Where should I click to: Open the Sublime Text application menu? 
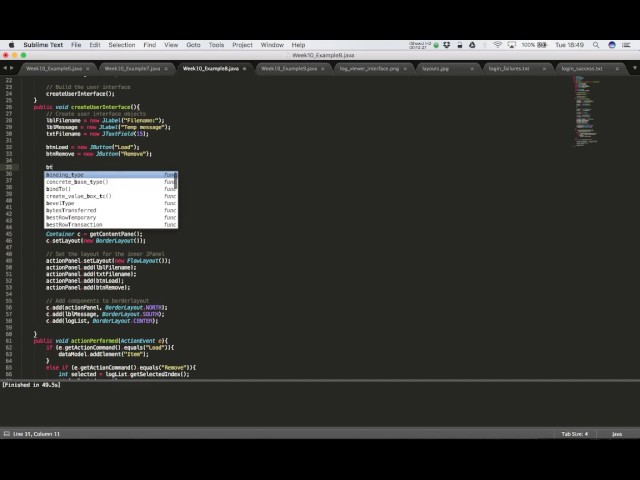coord(43,45)
